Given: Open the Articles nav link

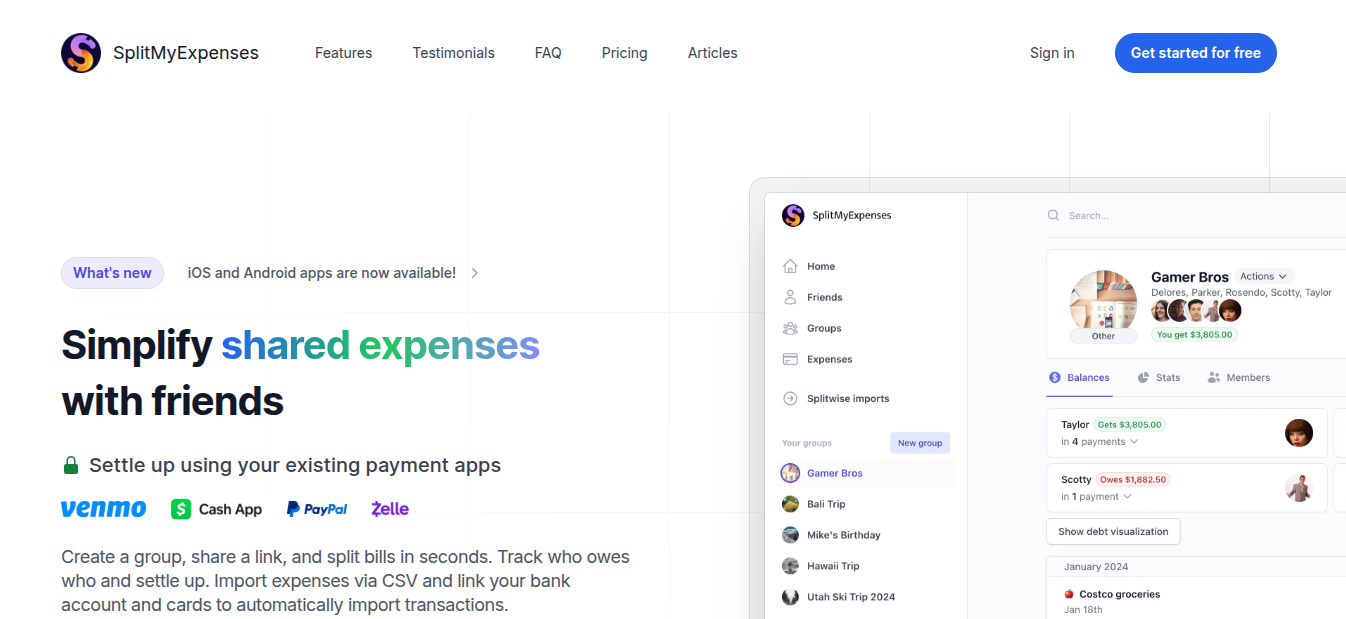Looking at the screenshot, I should 712,53.
